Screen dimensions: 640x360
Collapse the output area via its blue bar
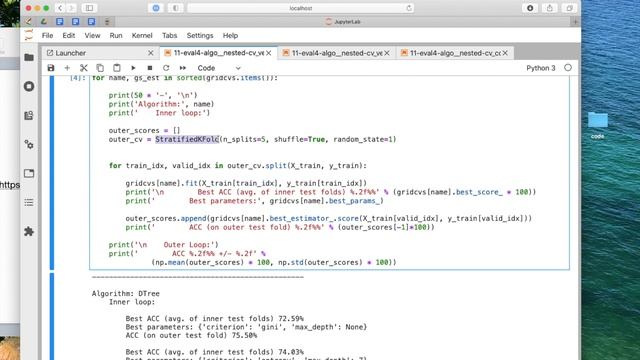(x=52, y=317)
